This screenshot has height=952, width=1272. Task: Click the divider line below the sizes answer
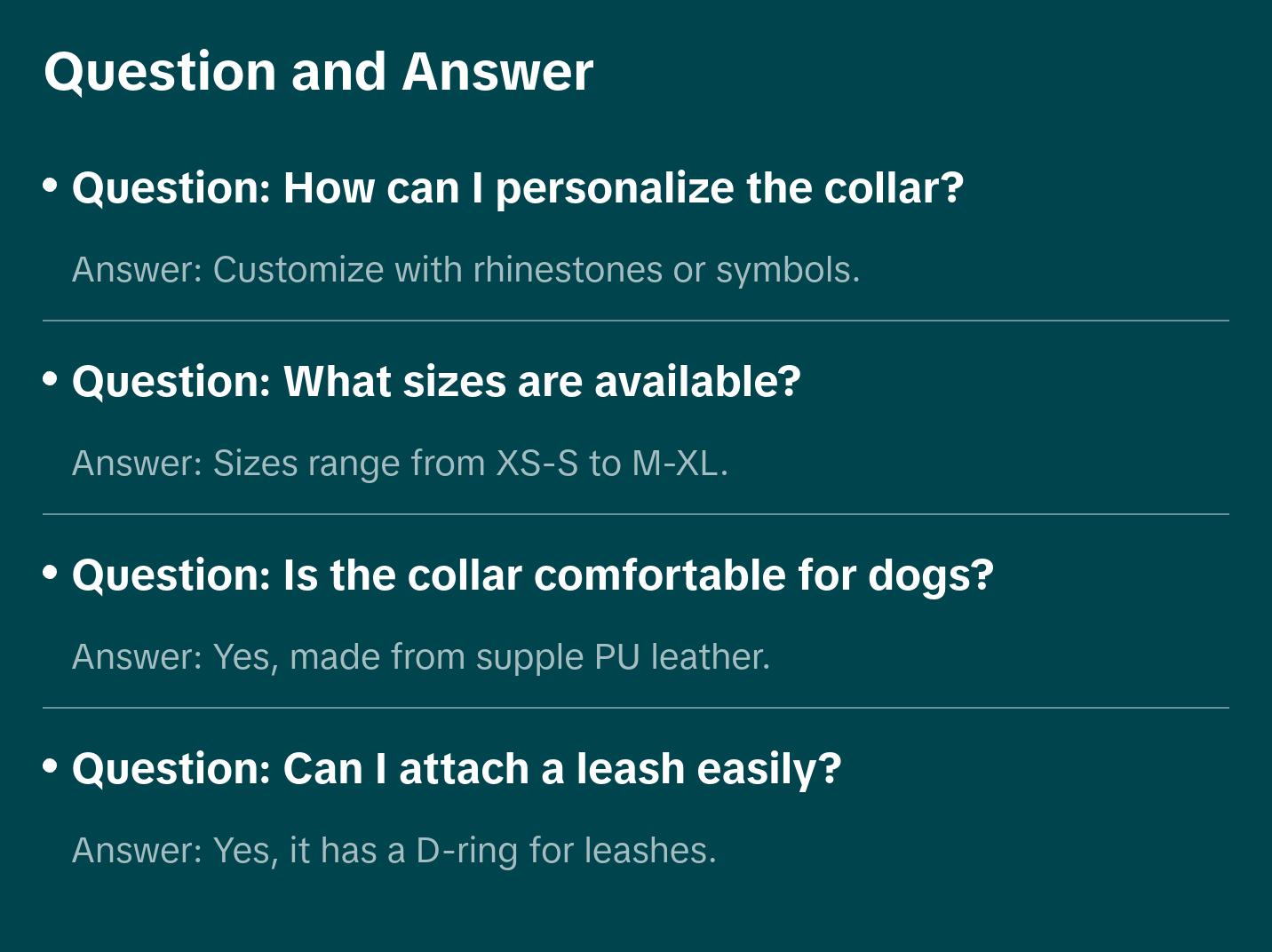coord(636,514)
